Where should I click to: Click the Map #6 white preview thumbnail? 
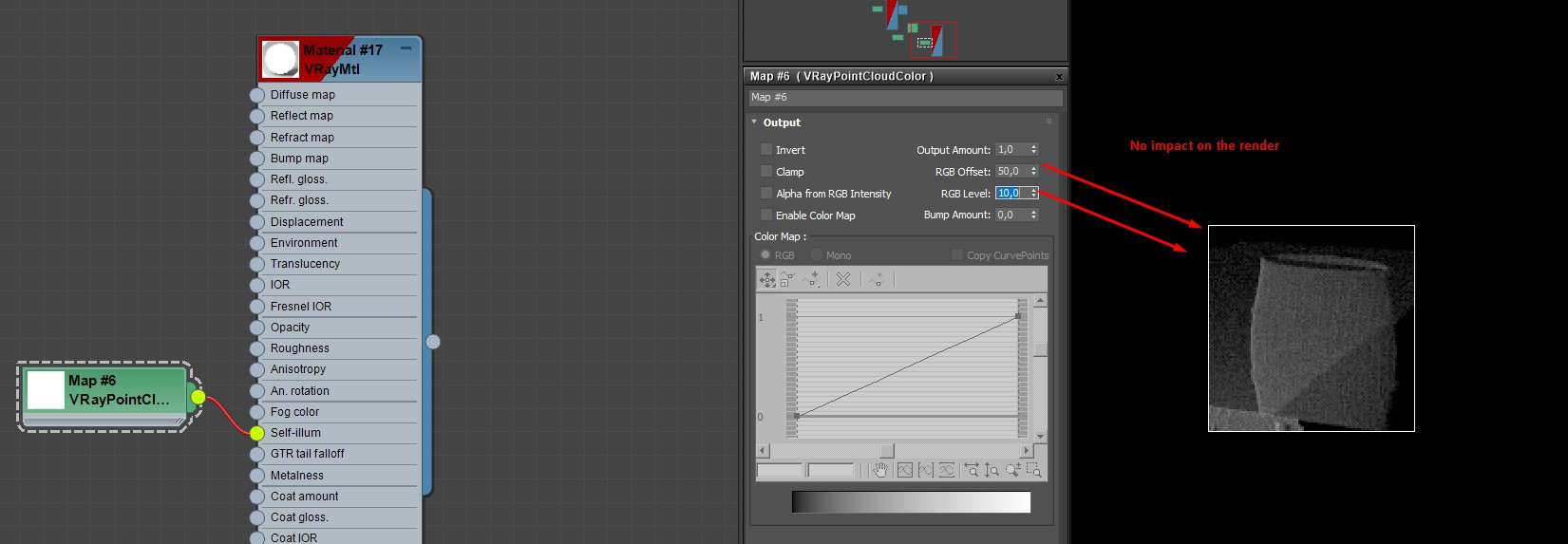tap(46, 390)
